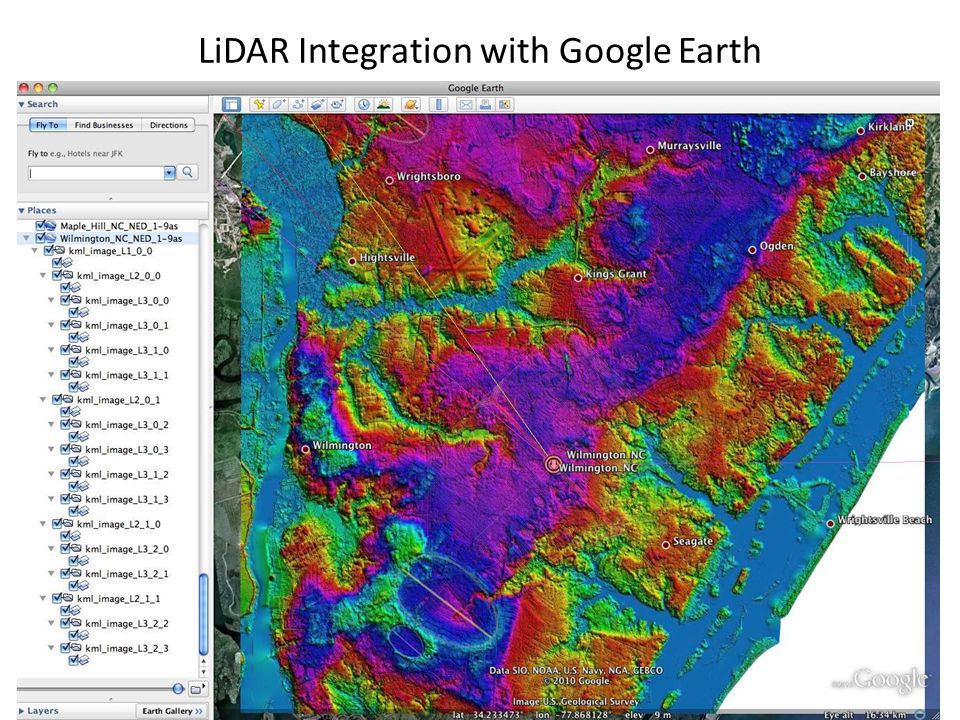Switch to the Fly To tab

click(47, 125)
